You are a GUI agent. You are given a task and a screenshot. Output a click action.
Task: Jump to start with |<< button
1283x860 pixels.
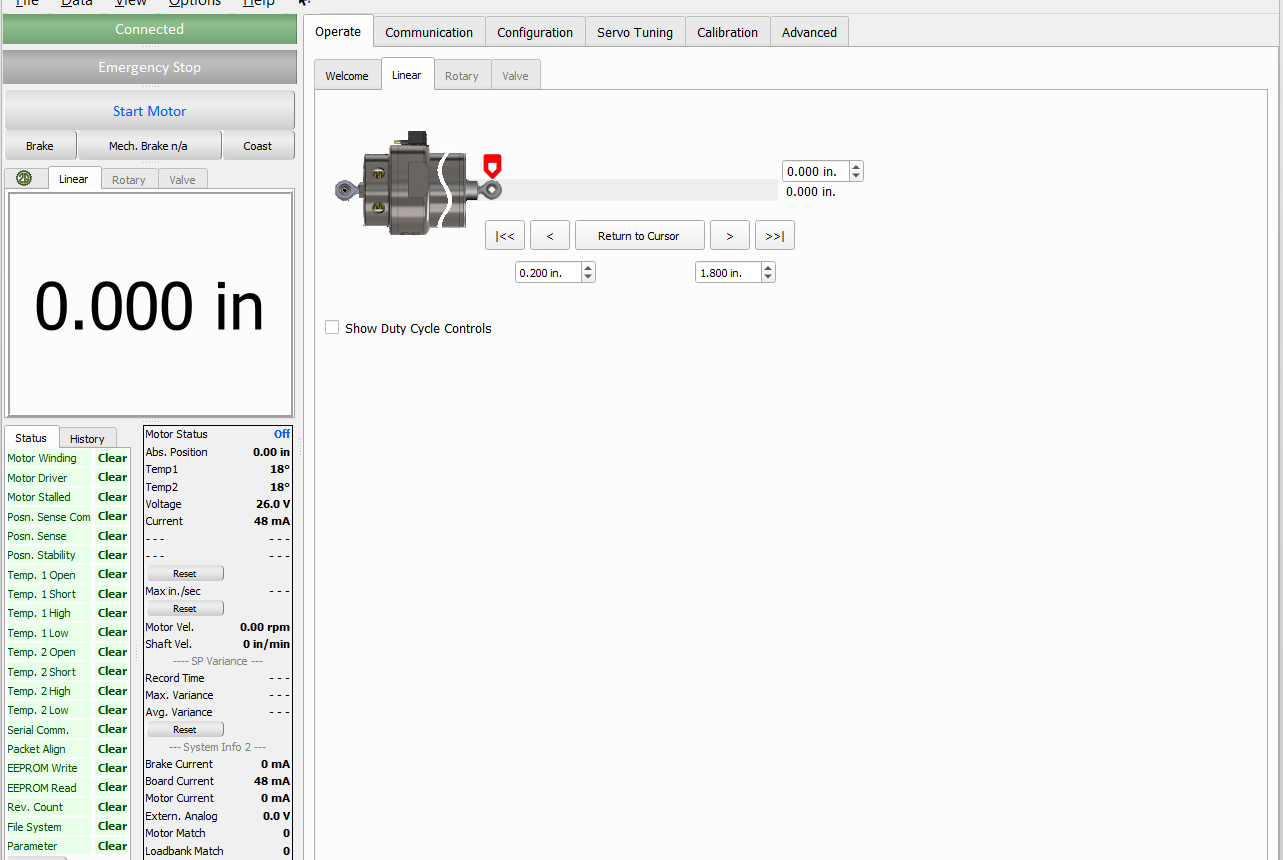505,236
